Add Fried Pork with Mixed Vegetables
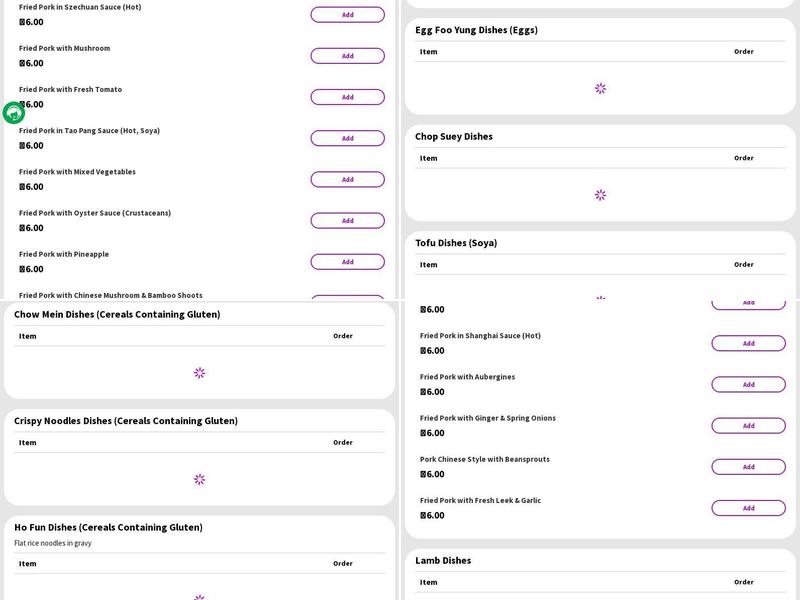The width and height of the screenshot is (800, 600). click(x=347, y=180)
